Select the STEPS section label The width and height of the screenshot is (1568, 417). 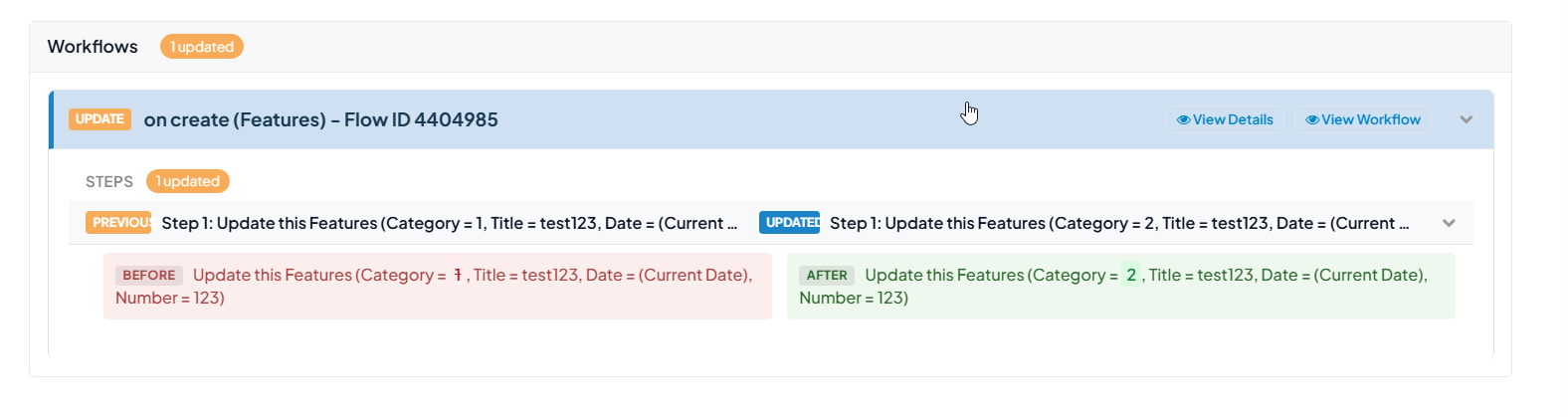[109, 182]
